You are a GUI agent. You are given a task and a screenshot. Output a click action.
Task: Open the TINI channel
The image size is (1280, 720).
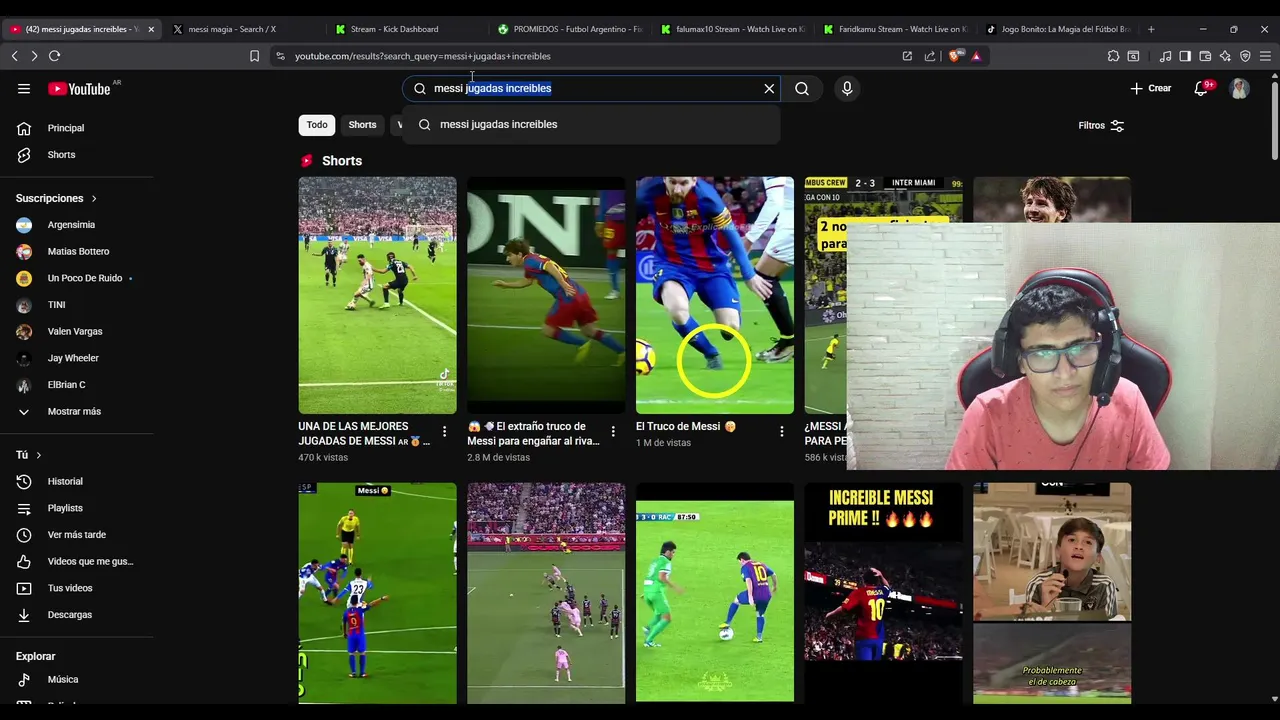pos(56,305)
